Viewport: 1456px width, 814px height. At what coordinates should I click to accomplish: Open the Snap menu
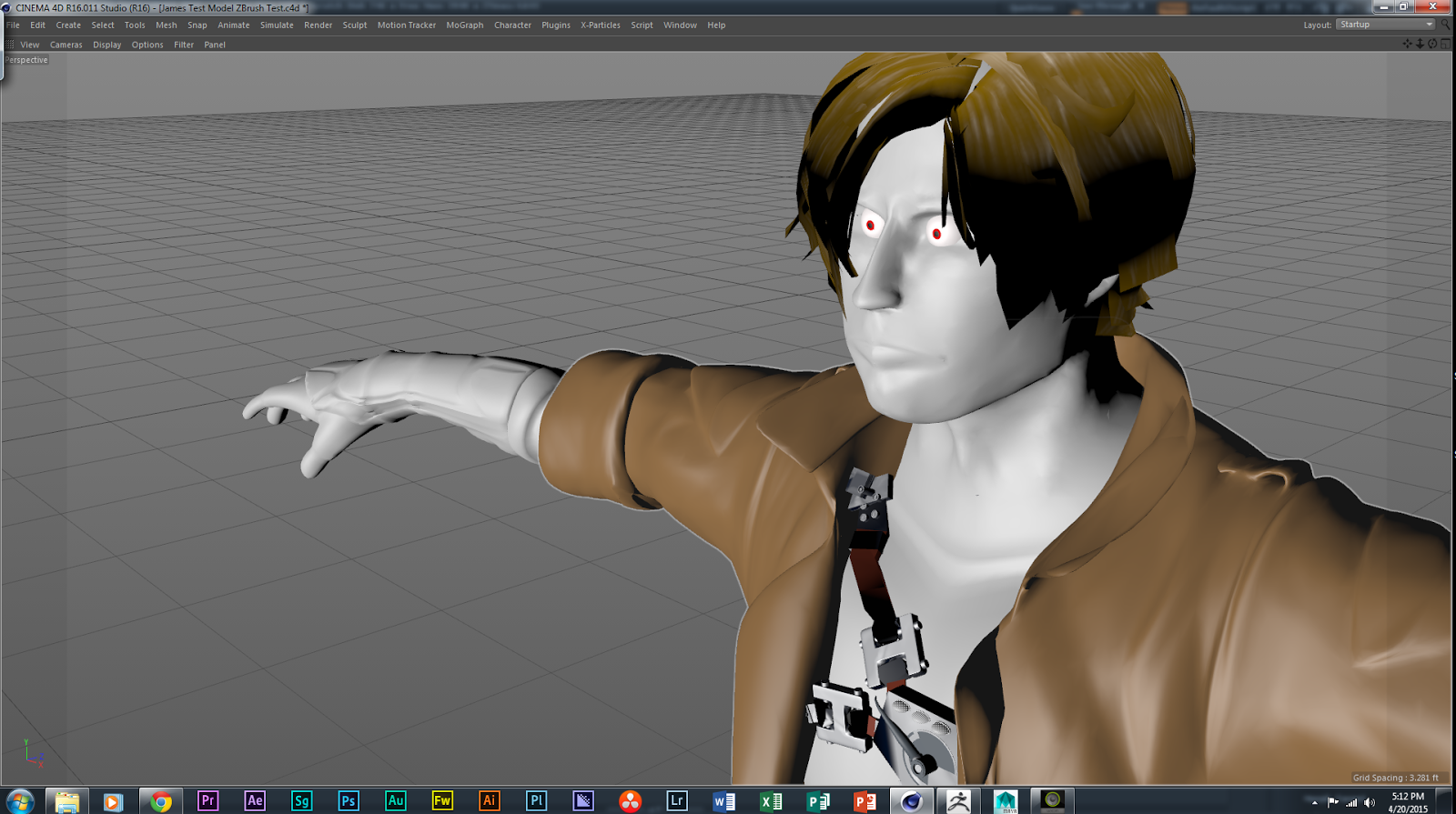197,25
